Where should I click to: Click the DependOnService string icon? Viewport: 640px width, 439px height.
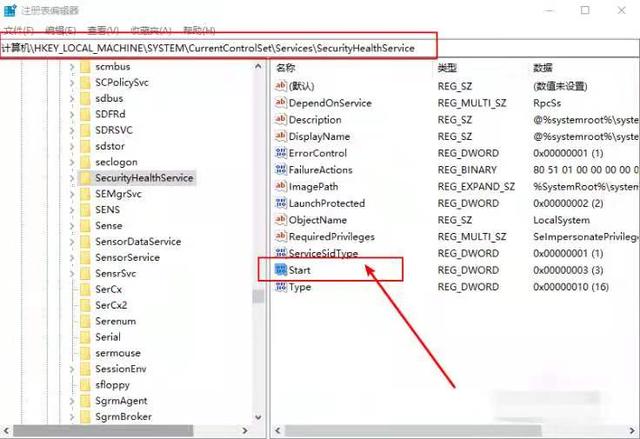[x=281, y=103]
